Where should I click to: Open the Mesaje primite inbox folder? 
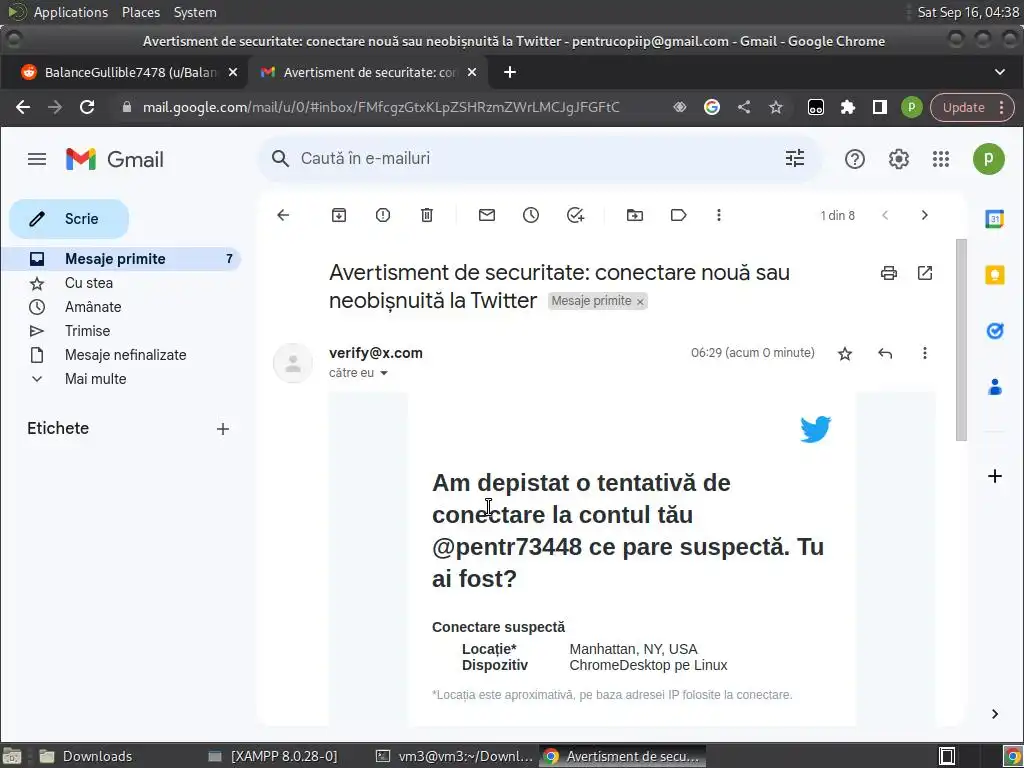(121, 259)
